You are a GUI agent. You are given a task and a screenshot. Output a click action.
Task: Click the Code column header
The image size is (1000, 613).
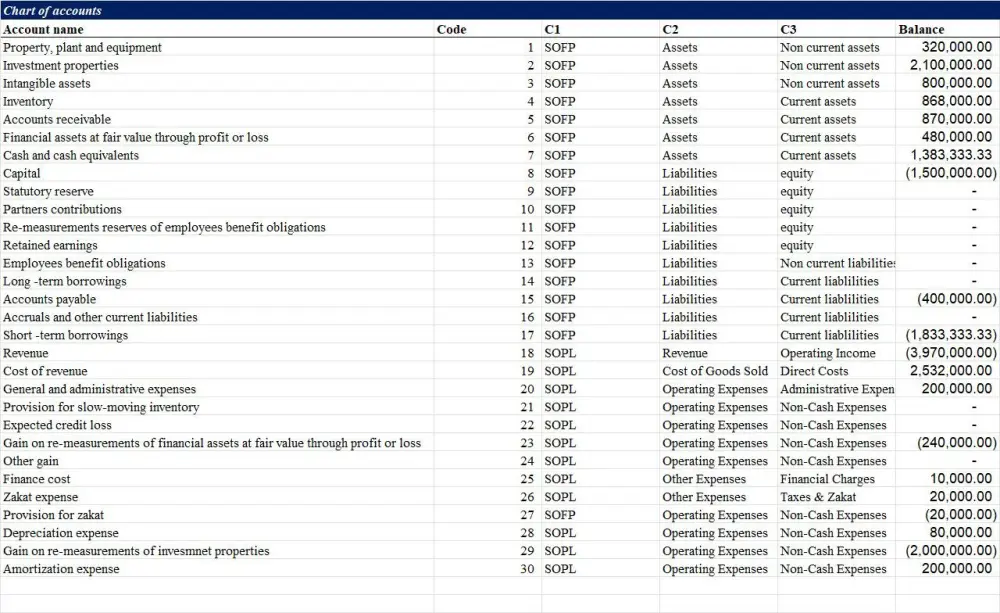451,29
